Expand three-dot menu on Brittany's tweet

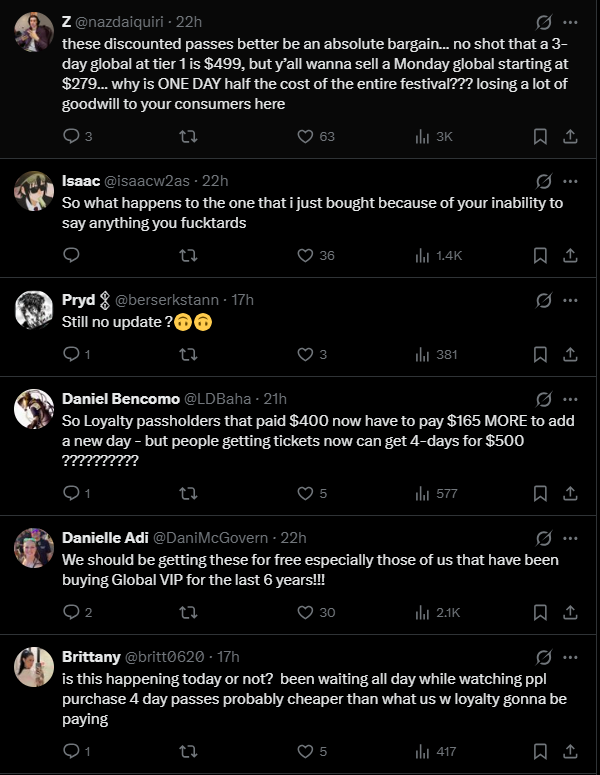point(570,657)
